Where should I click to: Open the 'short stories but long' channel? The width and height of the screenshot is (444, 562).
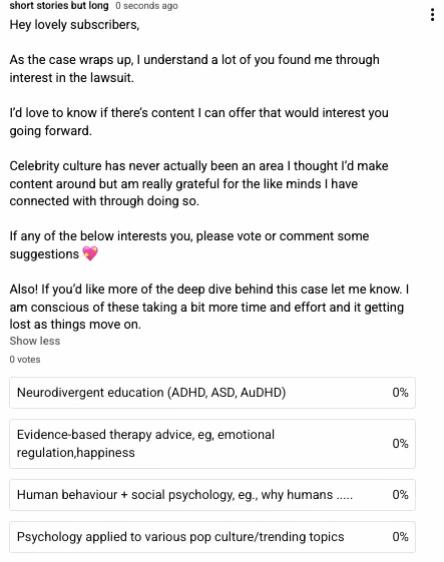pyautogui.click(x=59, y=5)
